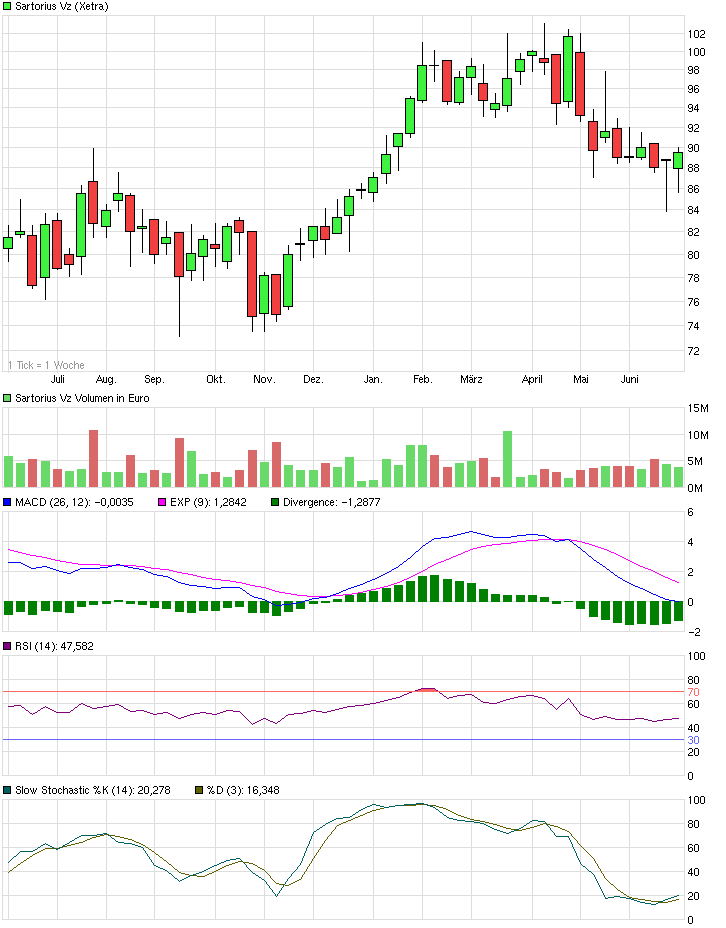Viewport: 726px width, 928px height.
Task: Click the 'Feb.' month axis label
Action: (x=423, y=379)
